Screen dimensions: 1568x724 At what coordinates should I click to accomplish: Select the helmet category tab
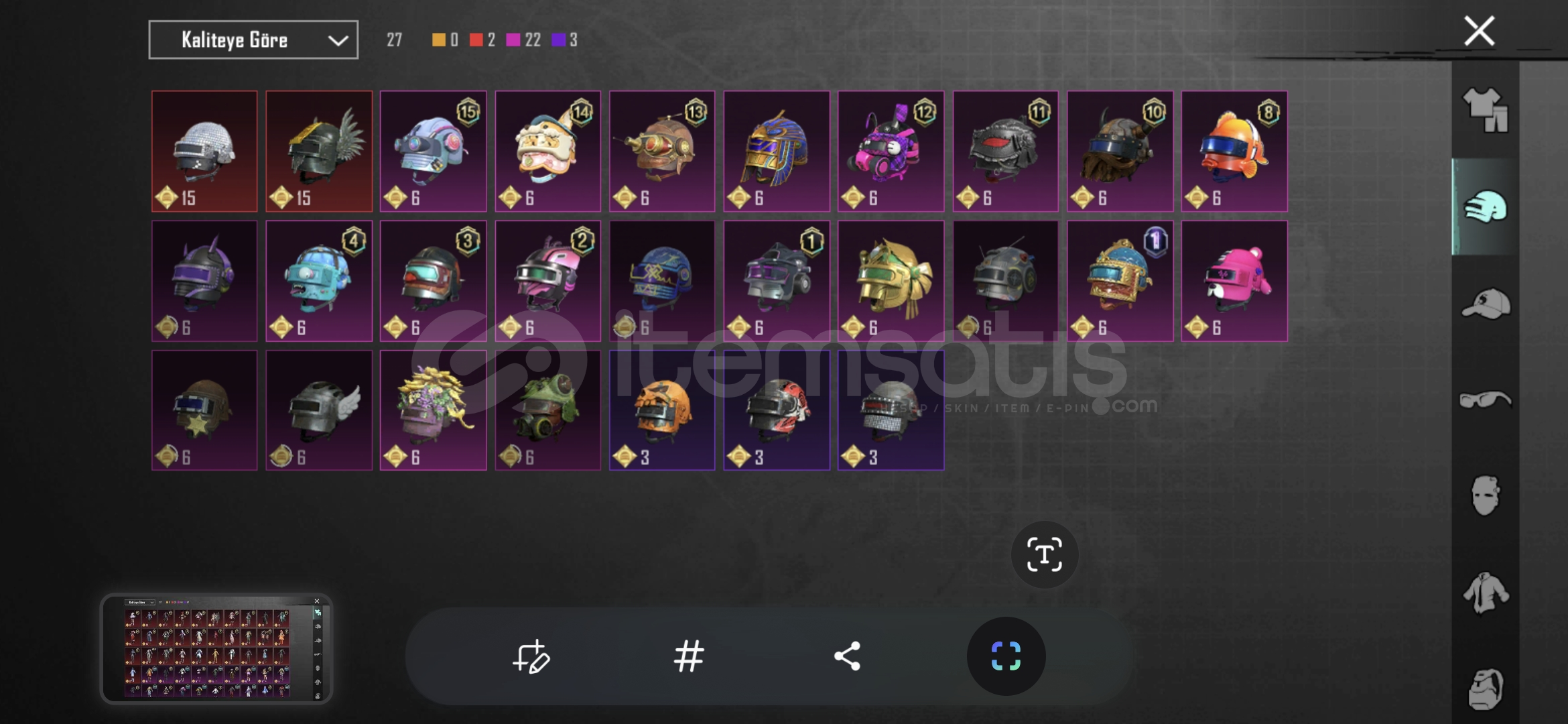pos(1485,207)
